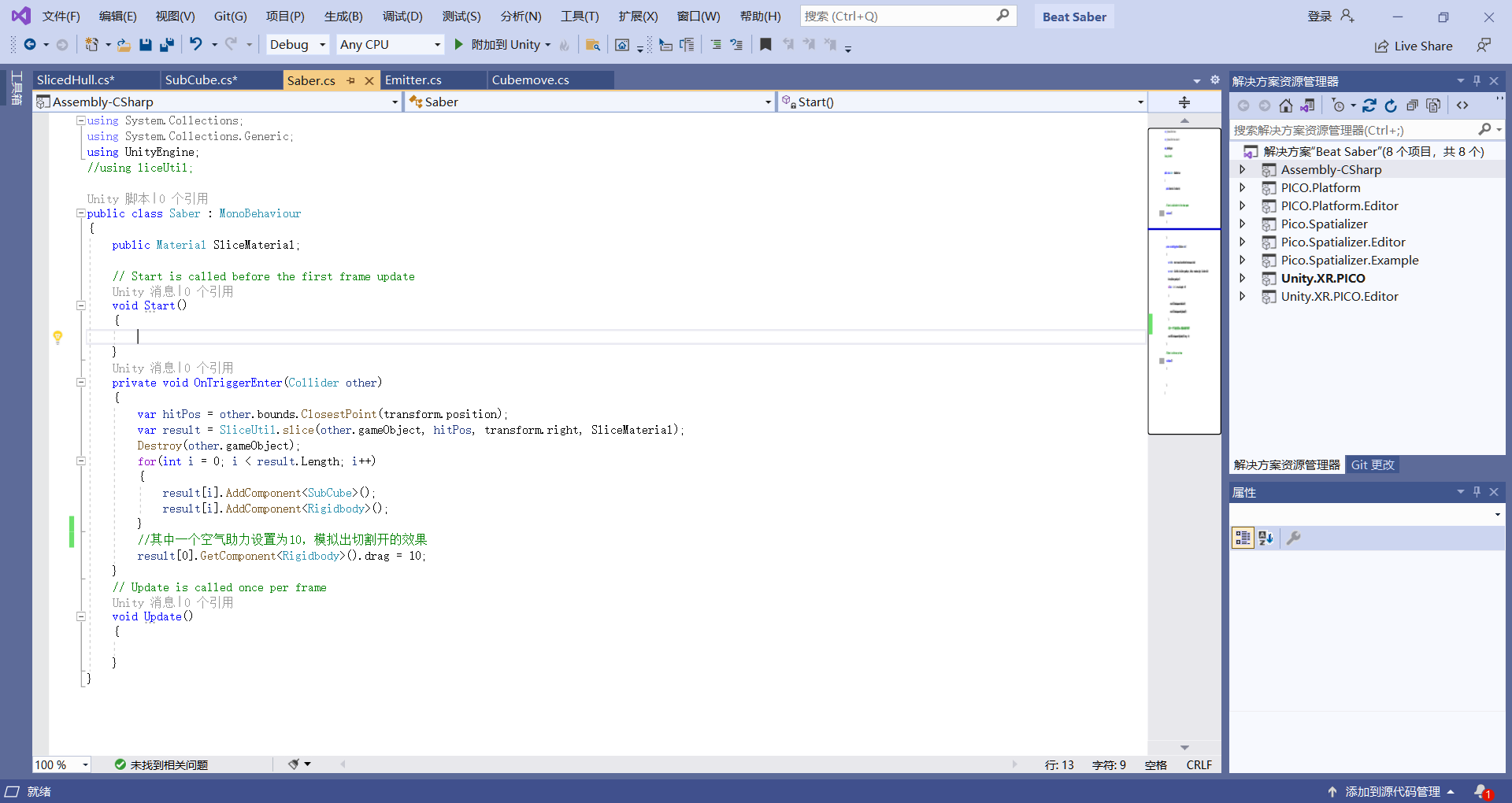The image size is (1512, 803).
Task: Switch to the Git 更改 tab
Action: 1373,464
